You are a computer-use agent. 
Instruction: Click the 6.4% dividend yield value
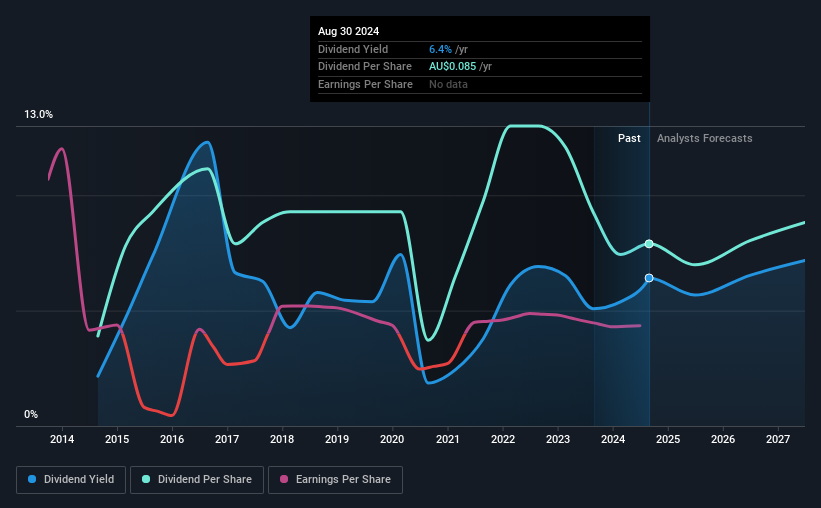tap(440, 49)
